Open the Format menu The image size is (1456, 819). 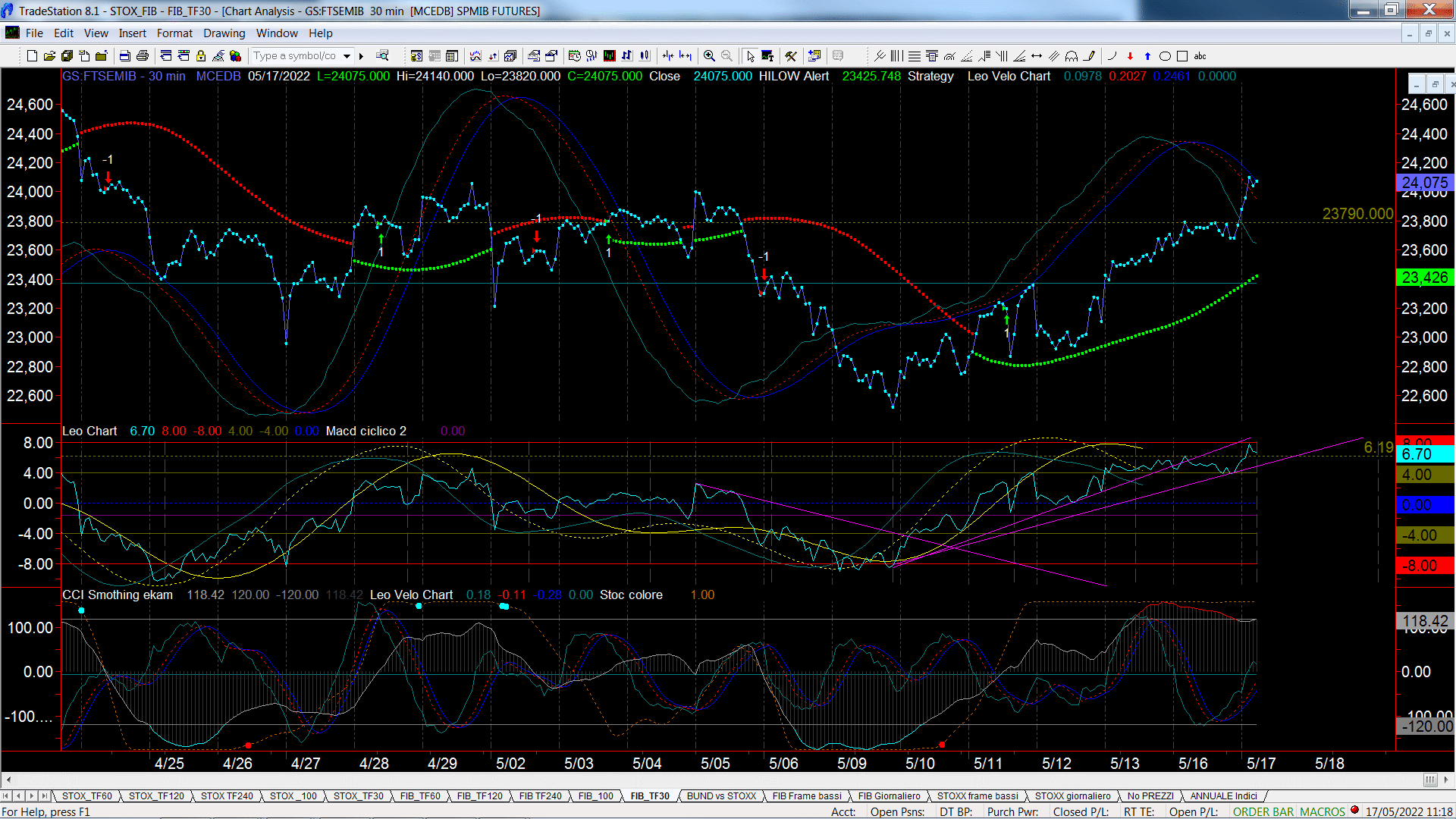pos(174,33)
